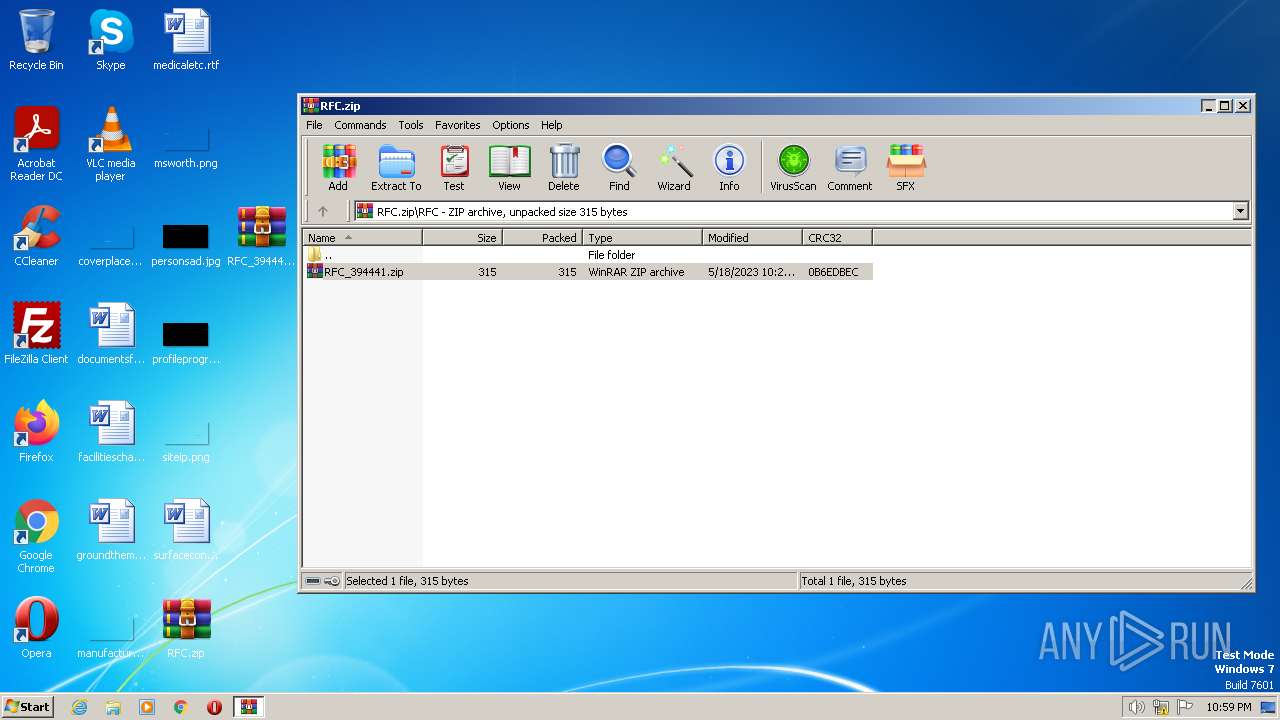Open the Favorites menu

coord(458,125)
